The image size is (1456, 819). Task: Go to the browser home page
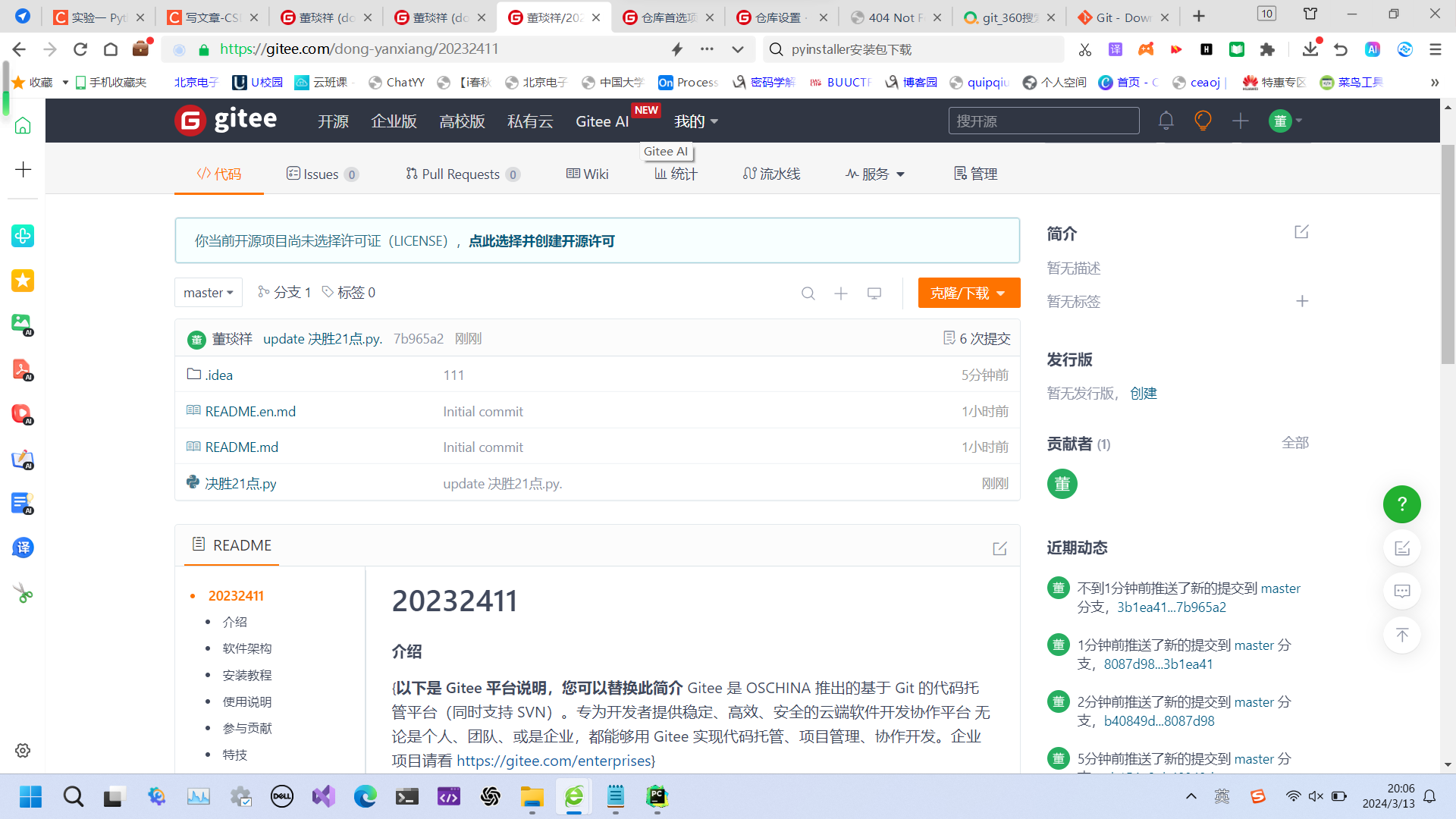tap(111, 49)
